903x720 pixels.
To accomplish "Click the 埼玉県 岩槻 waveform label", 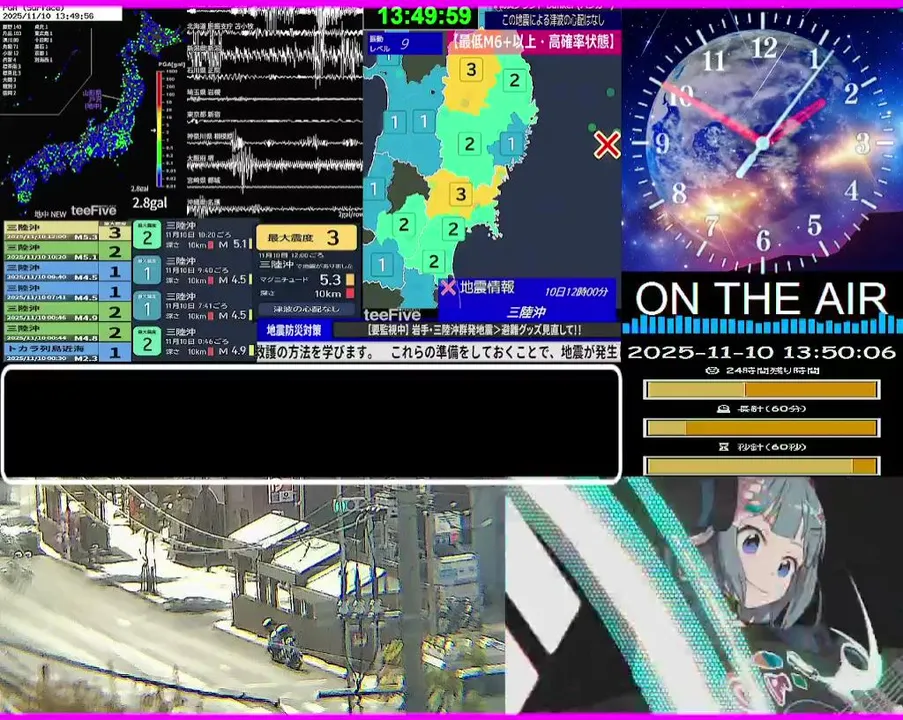I will [x=203, y=92].
